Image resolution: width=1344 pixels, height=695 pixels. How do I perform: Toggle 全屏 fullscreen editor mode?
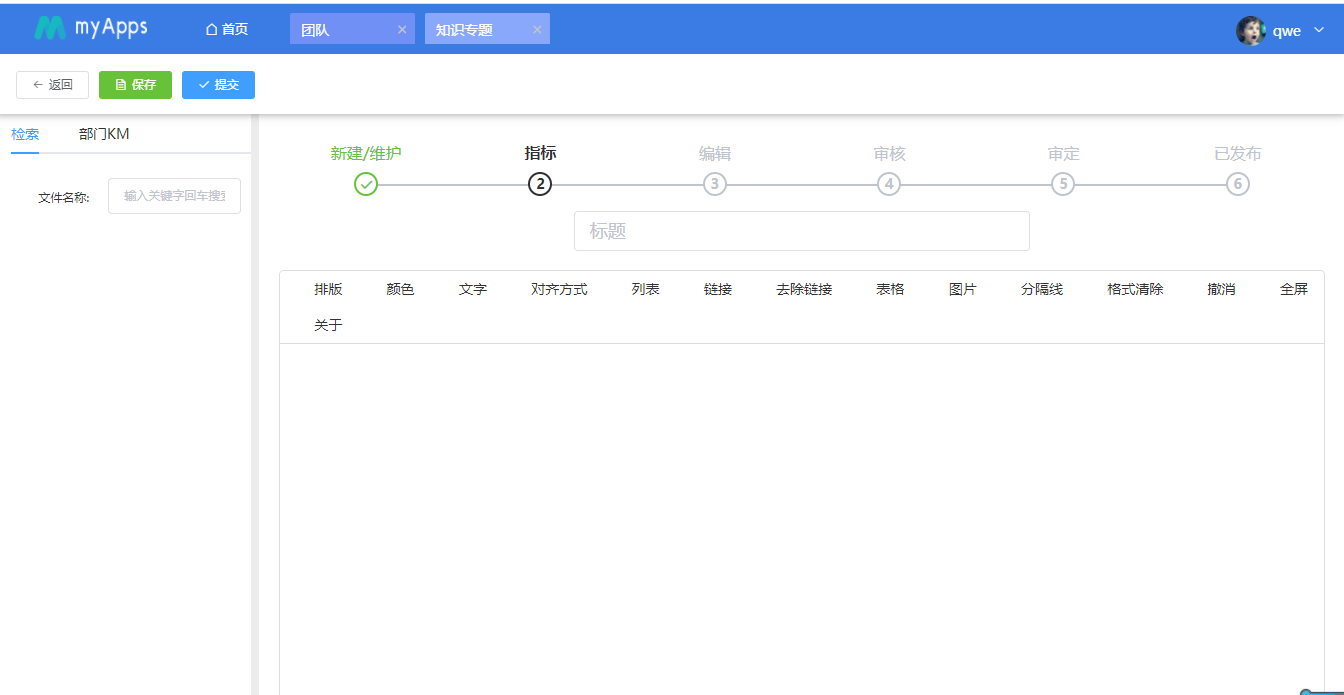pos(1293,289)
